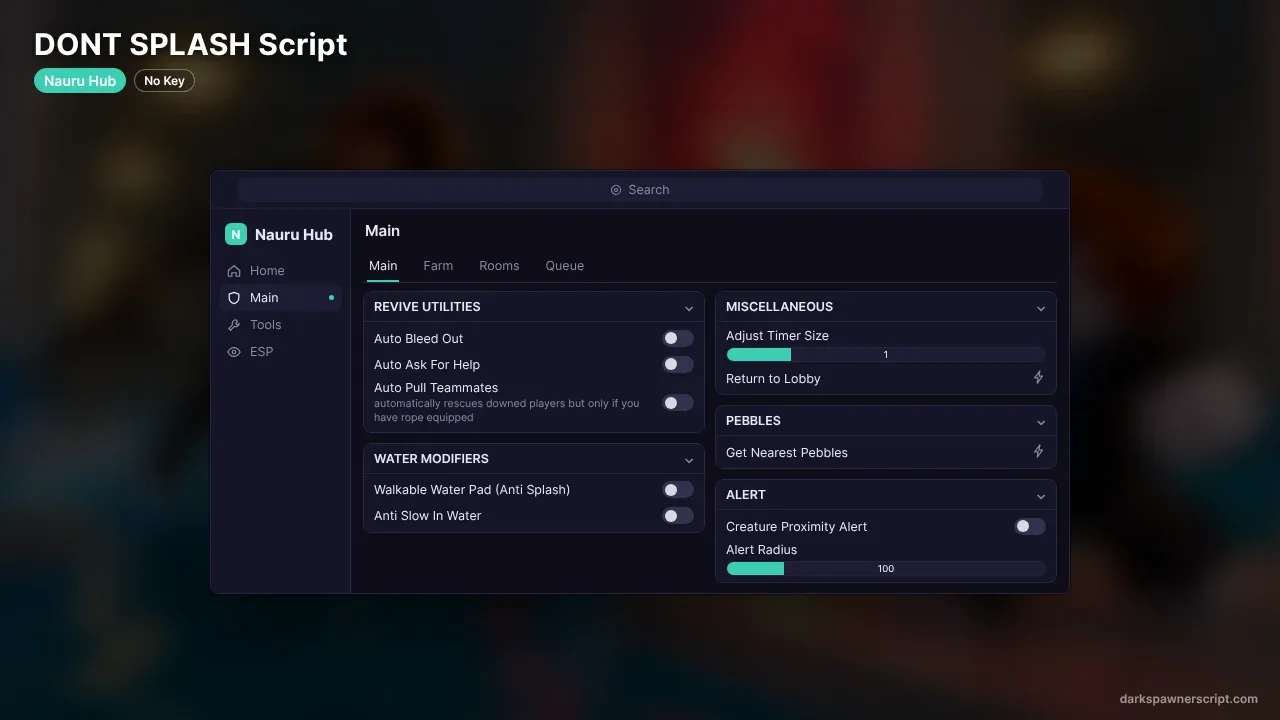The height and width of the screenshot is (720, 1280).
Task: Open Tools in the sidebar
Action: 281,325
